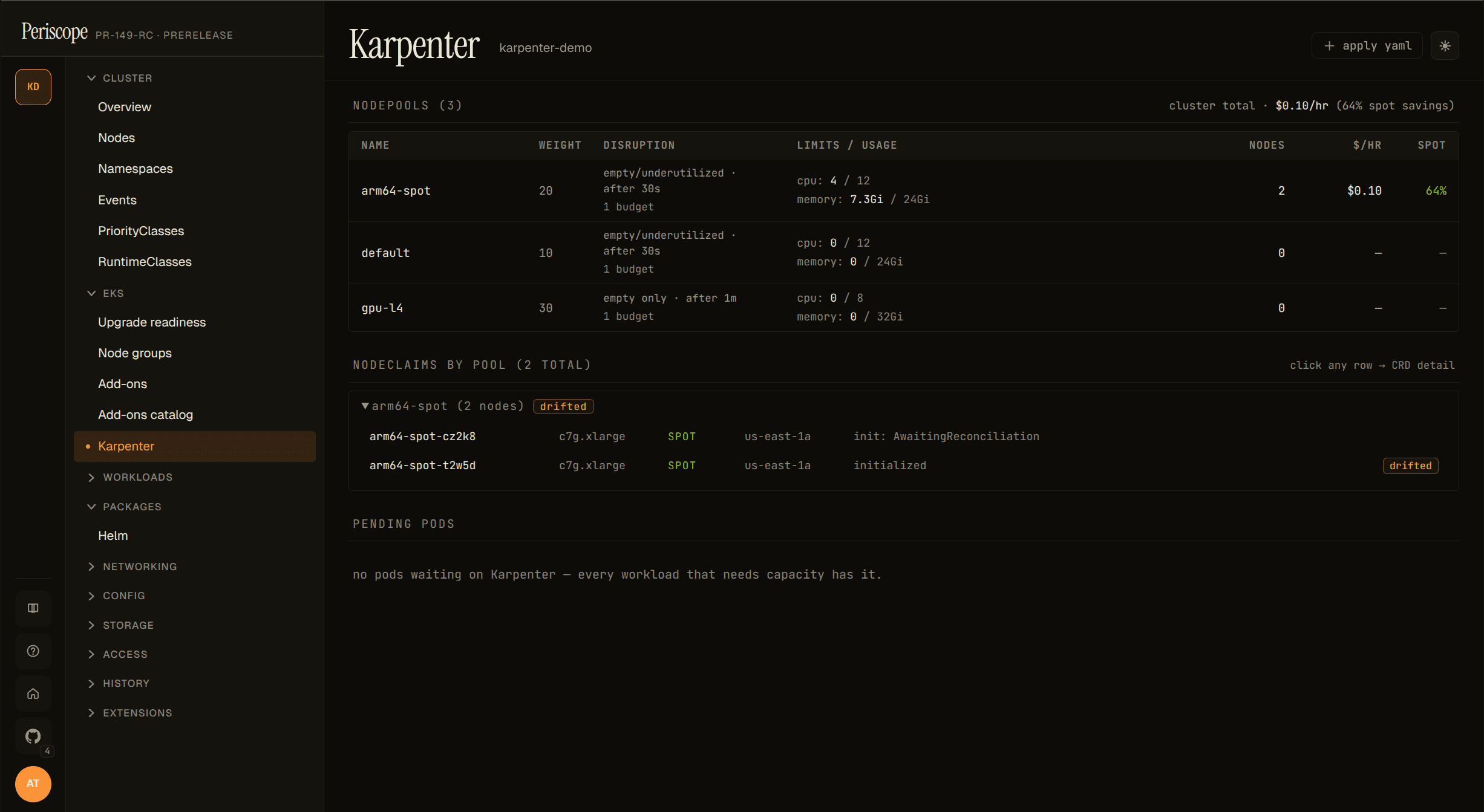Viewport: 1484px width, 812px height.
Task: Click init: AwaitingReconciliation status
Action: click(x=946, y=437)
